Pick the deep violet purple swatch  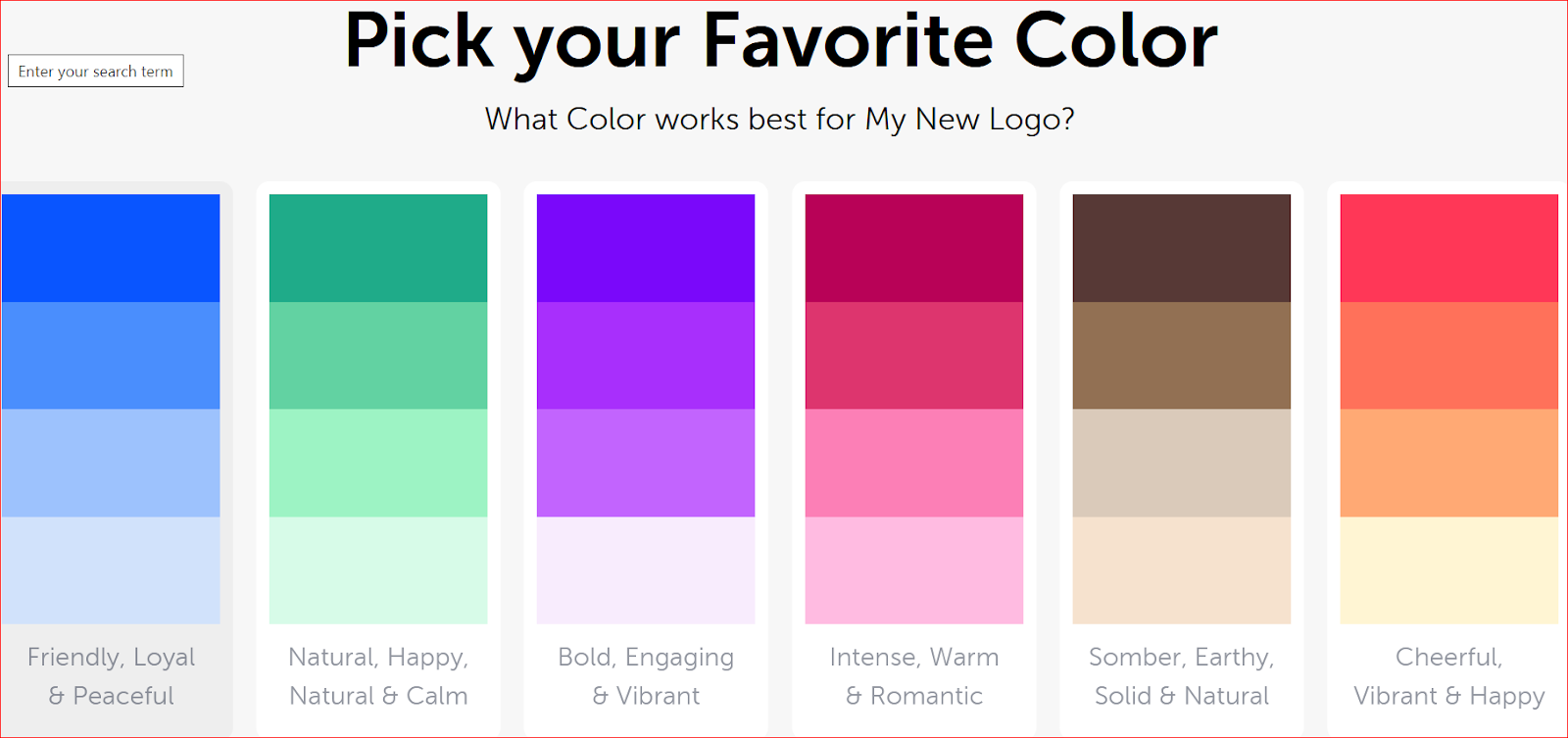pyautogui.click(x=646, y=248)
